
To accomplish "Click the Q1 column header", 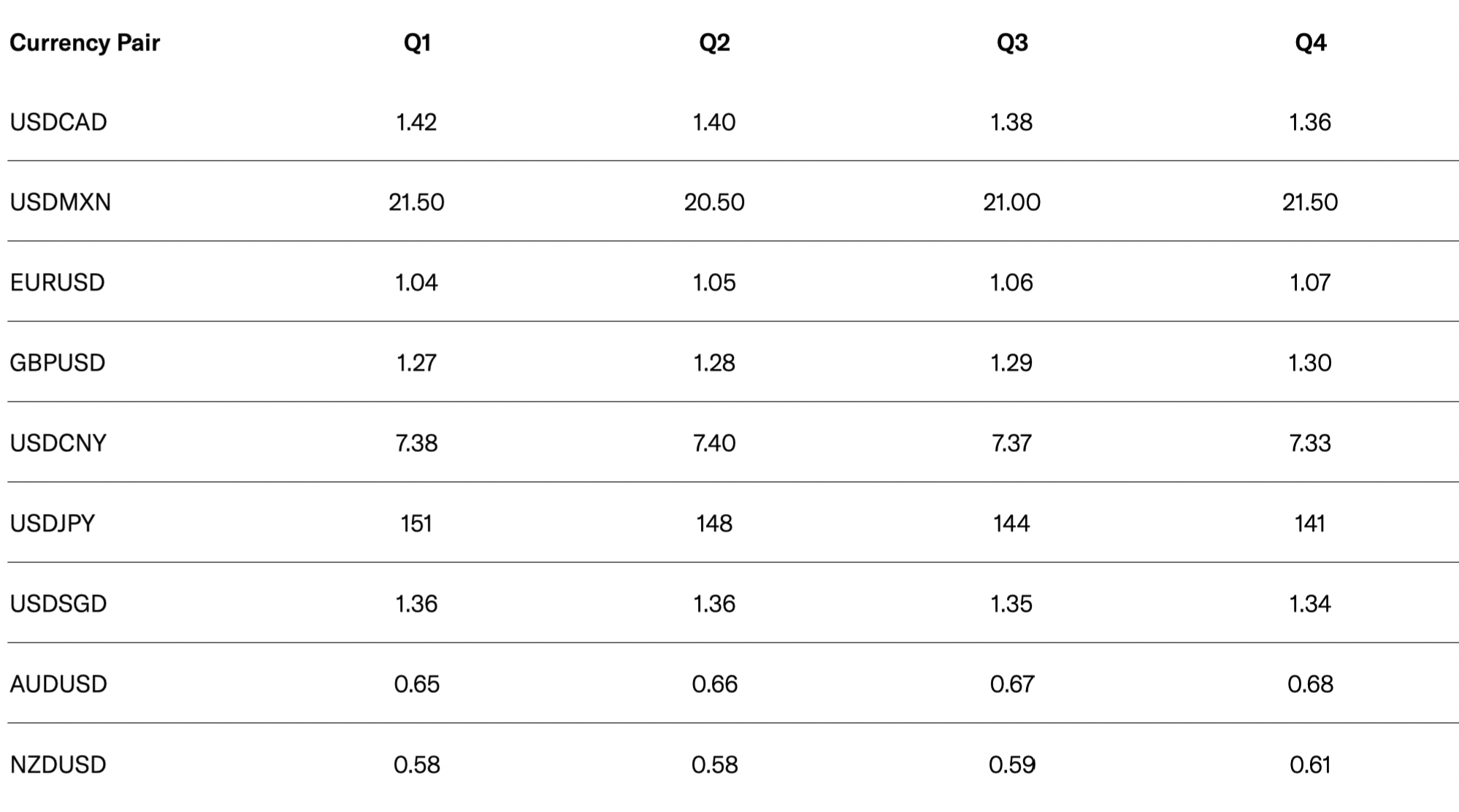I will coord(417,43).
